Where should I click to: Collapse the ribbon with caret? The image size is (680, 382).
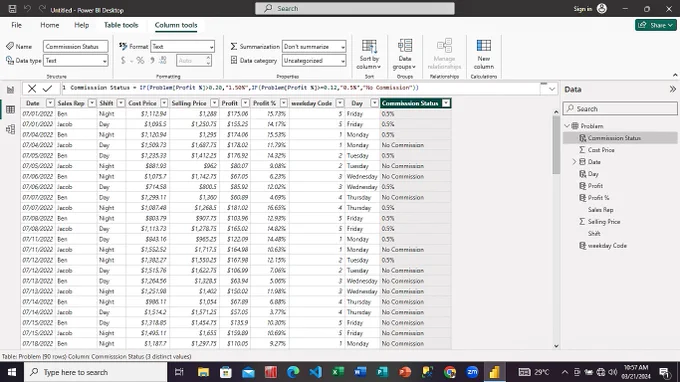(x=675, y=75)
